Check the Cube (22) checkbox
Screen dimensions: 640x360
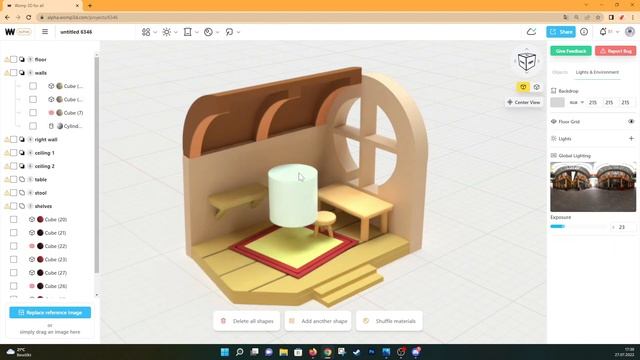coord(13,246)
